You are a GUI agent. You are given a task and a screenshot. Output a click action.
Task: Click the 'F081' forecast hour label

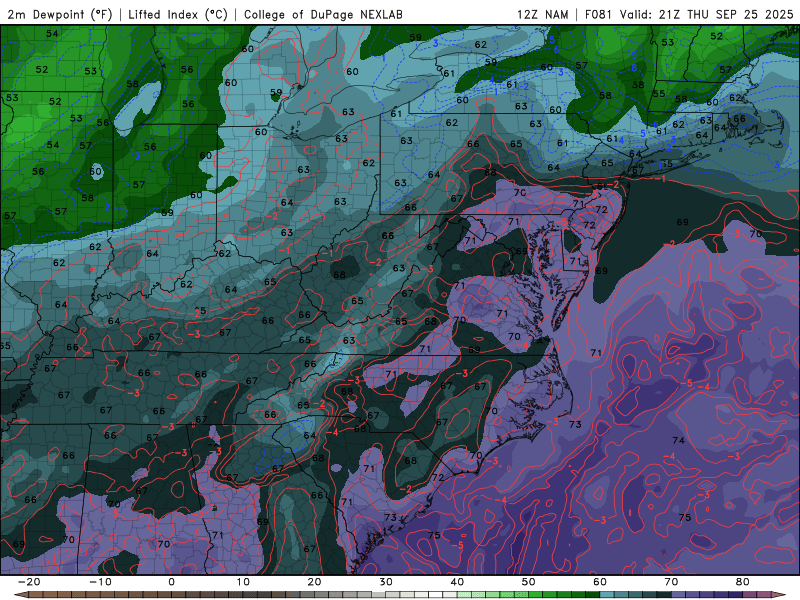tap(598, 15)
